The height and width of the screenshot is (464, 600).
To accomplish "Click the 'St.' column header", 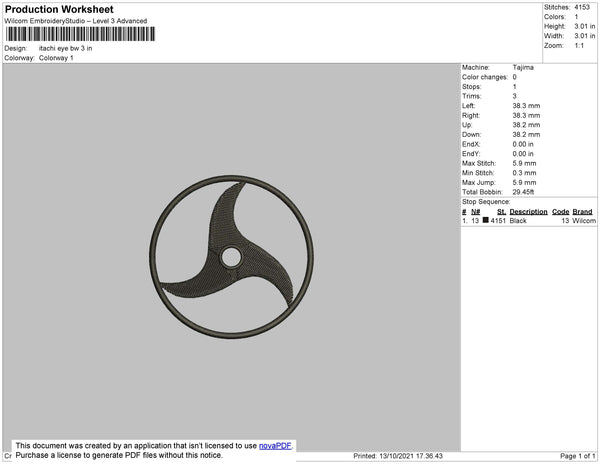I will tap(501, 212).
